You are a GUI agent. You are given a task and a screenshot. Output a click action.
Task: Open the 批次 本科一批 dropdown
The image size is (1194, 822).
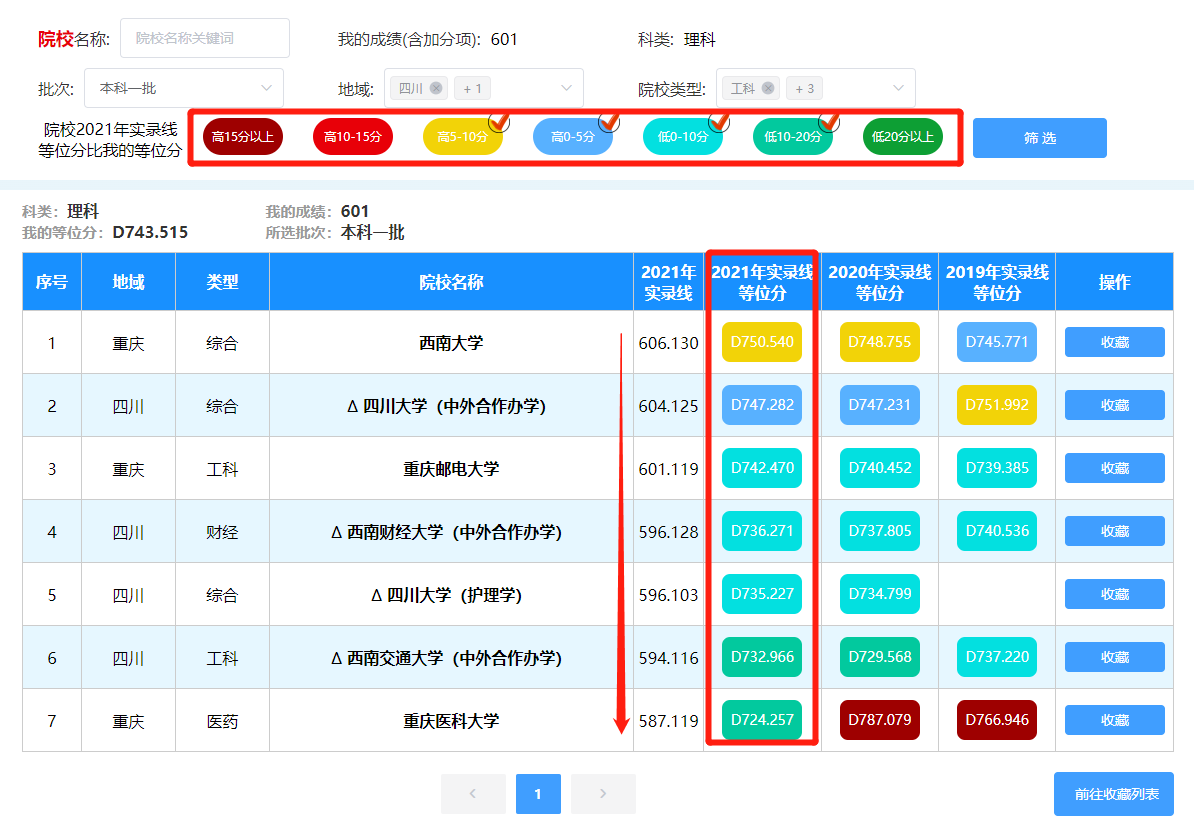[x=184, y=88]
